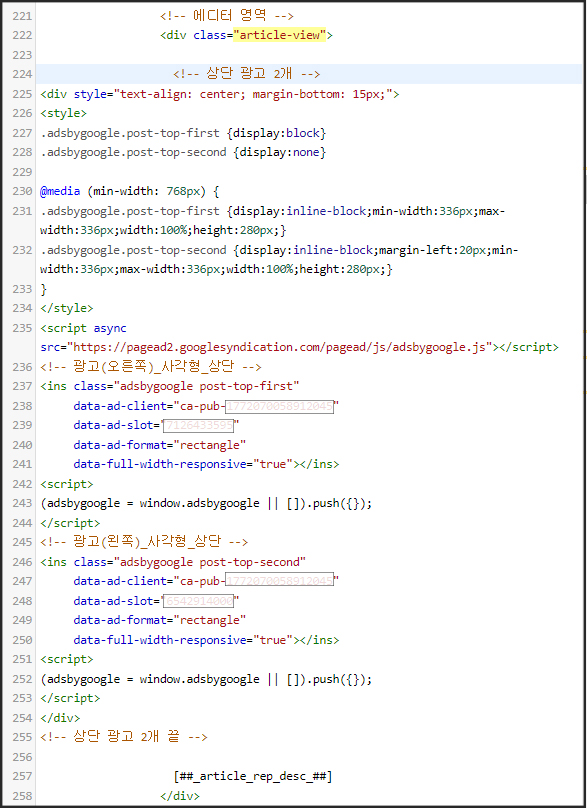Click the opening <style> tag on line 226
Screen dimensions: 587x808
pos(63,113)
